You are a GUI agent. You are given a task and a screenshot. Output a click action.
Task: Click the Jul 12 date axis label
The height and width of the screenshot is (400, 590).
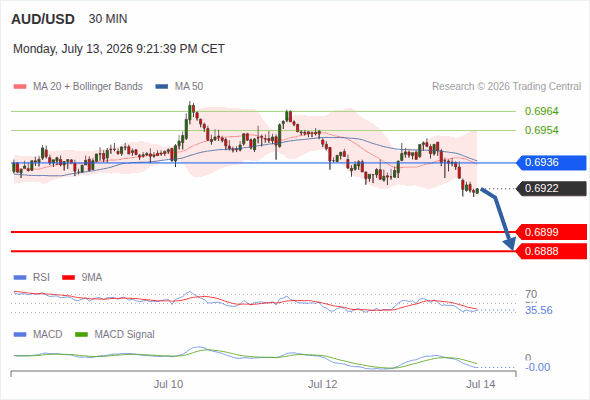323,385
